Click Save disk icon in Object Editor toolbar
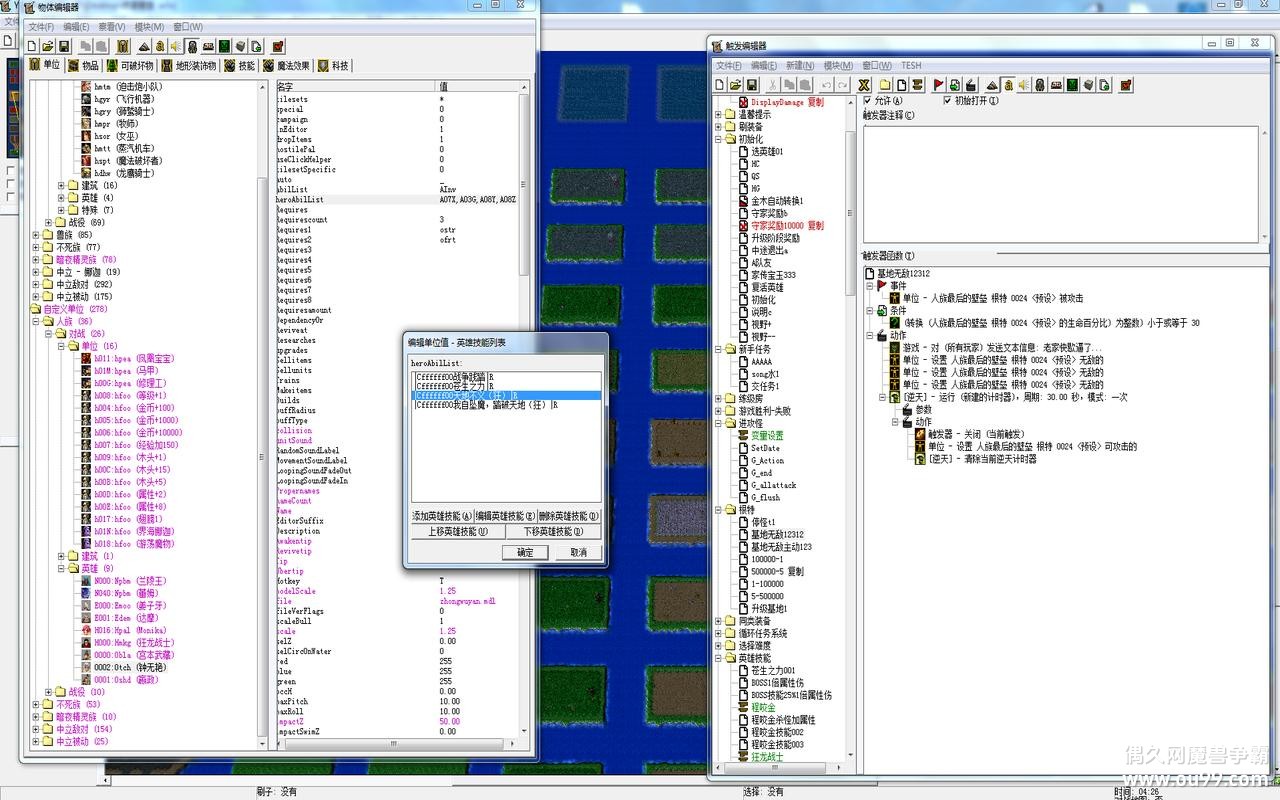 pos(64,46)
